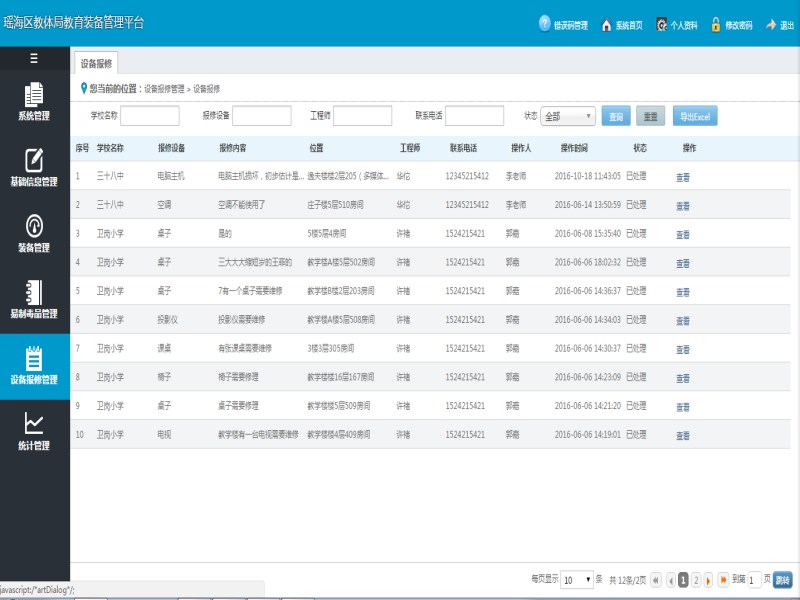The height and width of the screenshot is (600, 800).
Task: Click timestamp 2016-06-06 14:19:01
Action: (588, 435)
